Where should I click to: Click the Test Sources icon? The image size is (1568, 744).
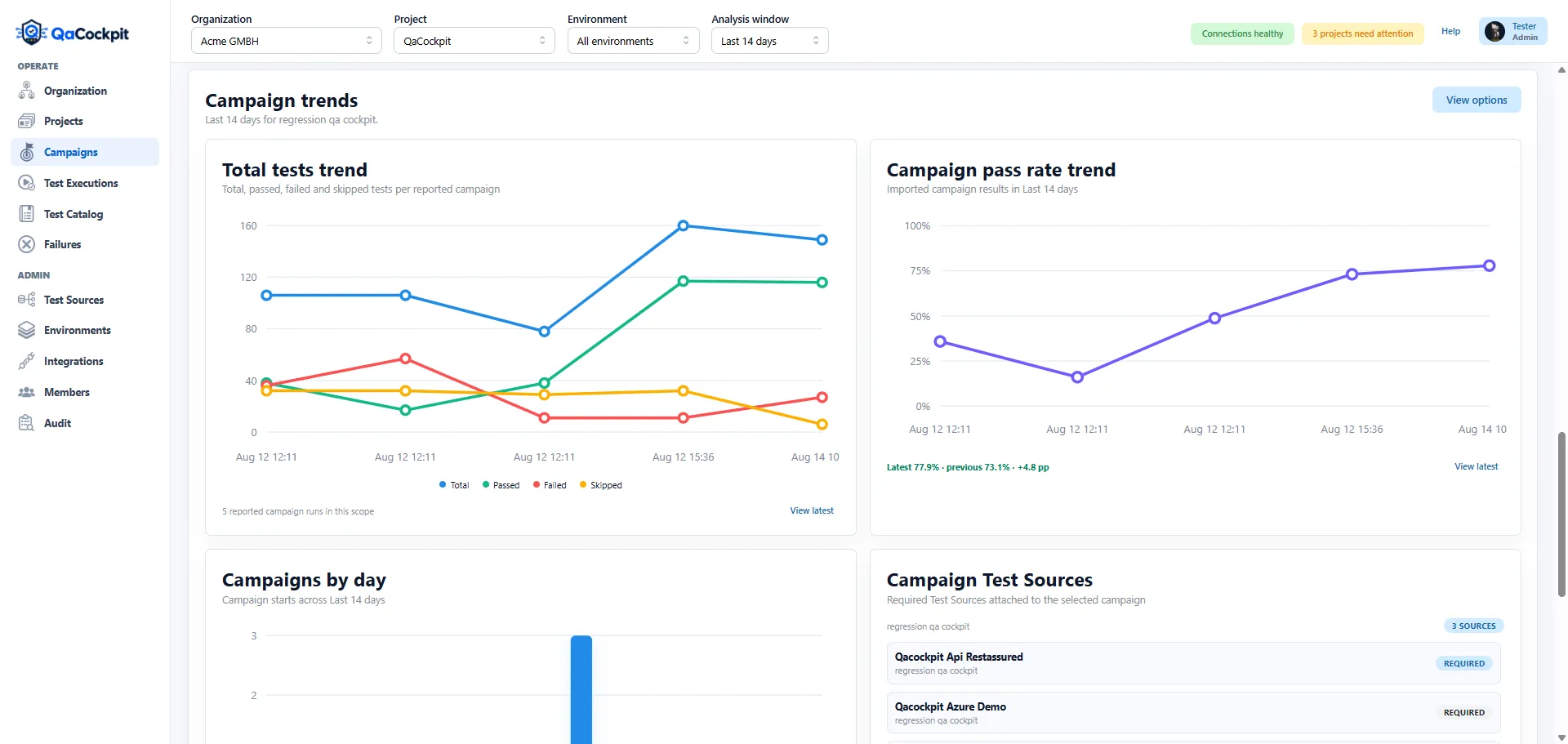click(x=27, y=300)
